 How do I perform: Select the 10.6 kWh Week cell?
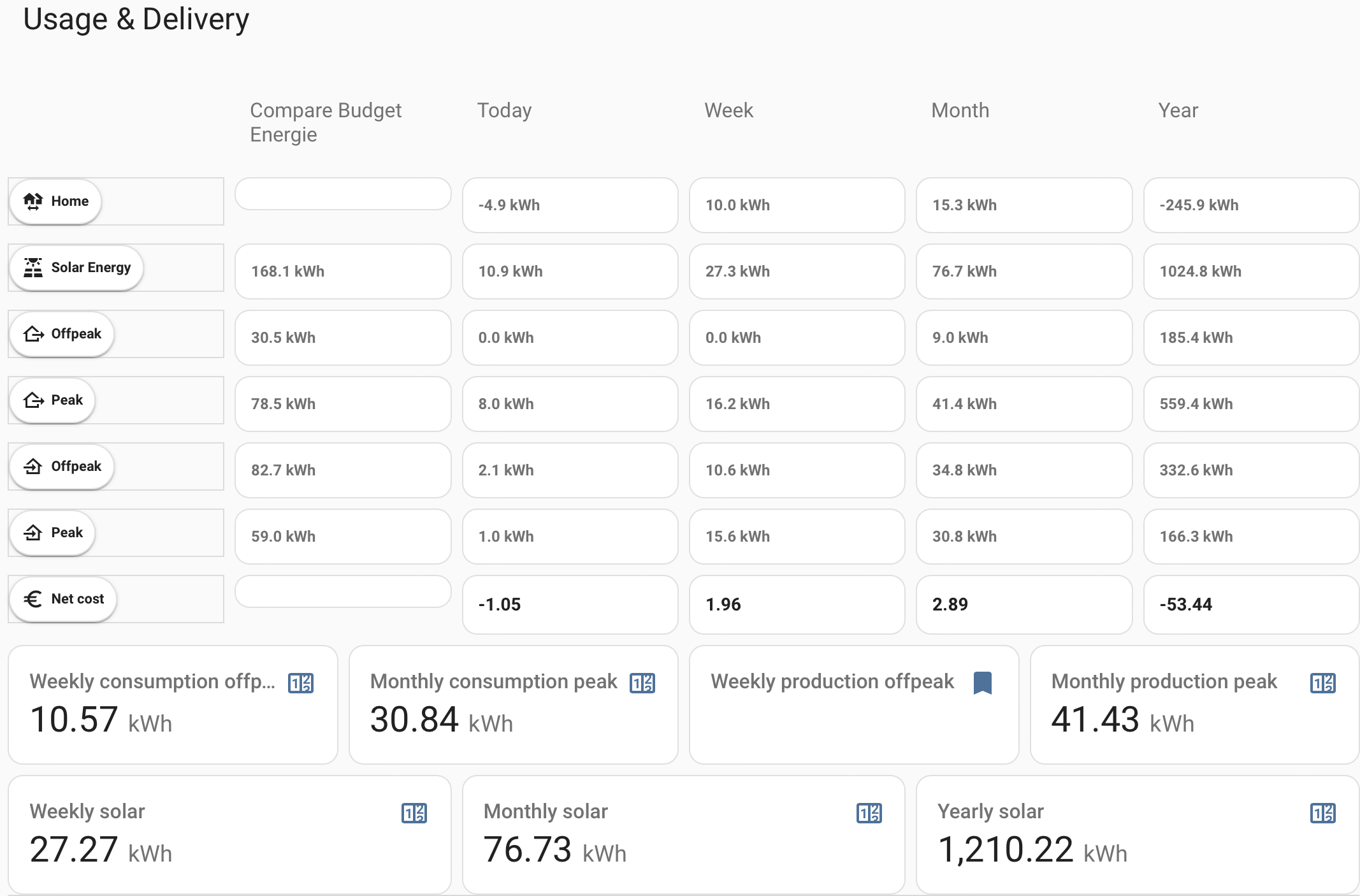point(797,470)
